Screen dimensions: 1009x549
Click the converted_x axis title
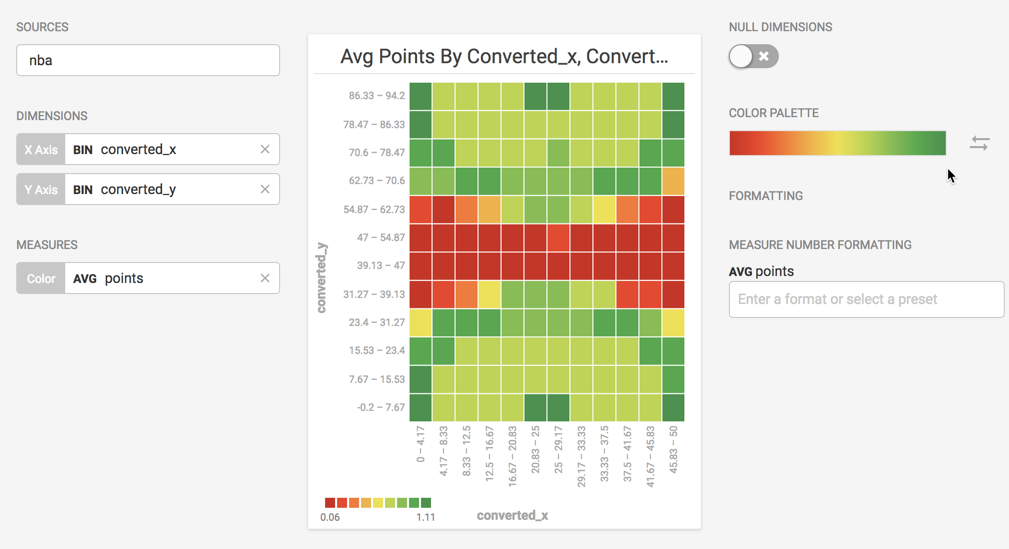pos(512,515)
